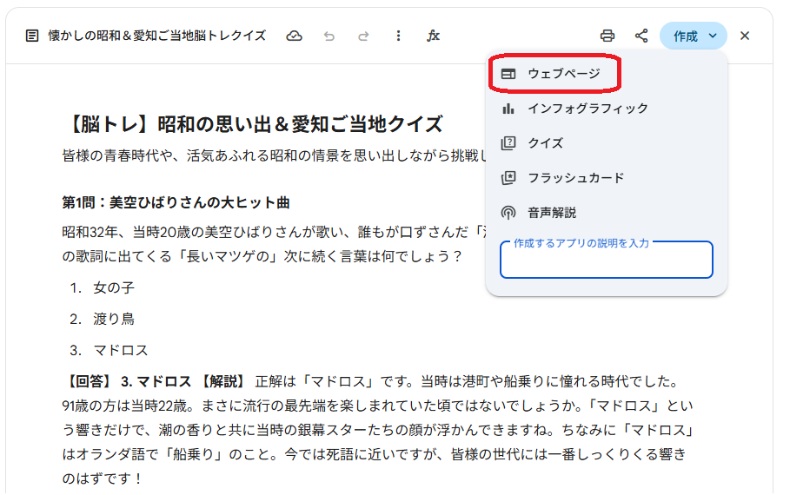This screenshot has height=495, width=790.
Task: Open sharing with the share icon
Action: point(641,36)
